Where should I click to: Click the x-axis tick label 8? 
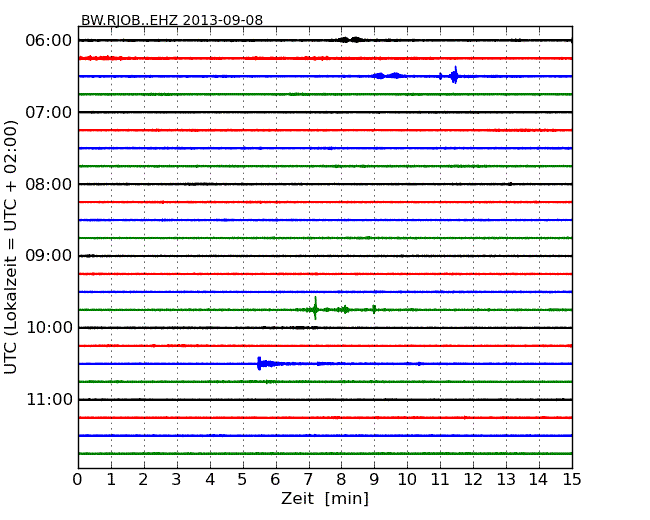click(341, 480)
